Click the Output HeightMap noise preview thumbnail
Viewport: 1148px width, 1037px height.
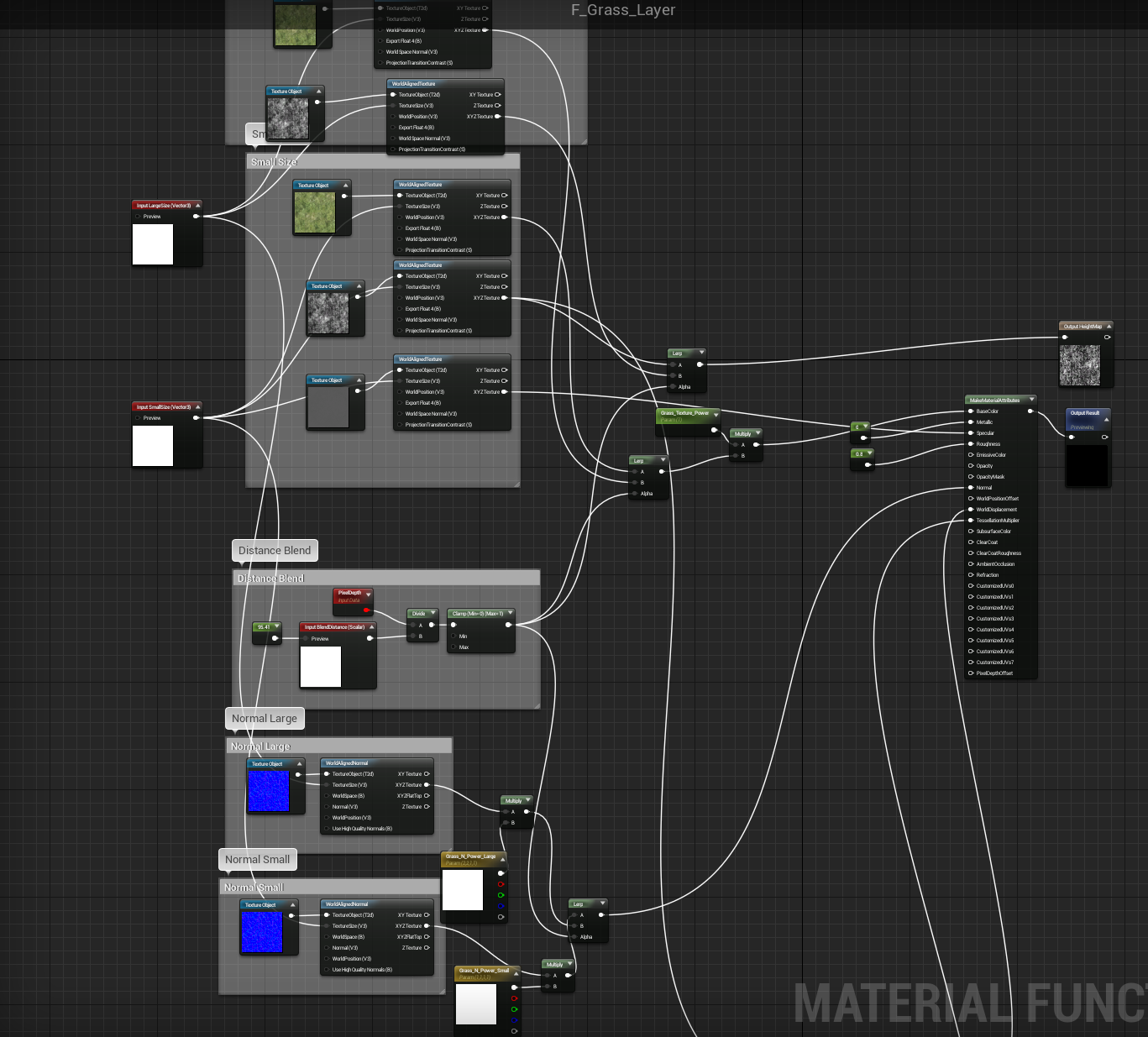1080,365
